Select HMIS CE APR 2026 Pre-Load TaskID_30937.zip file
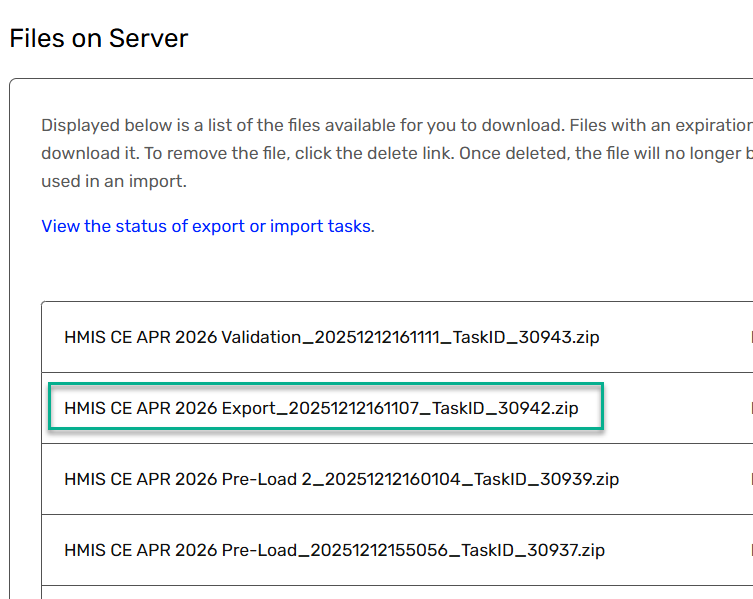 (334, 550)
